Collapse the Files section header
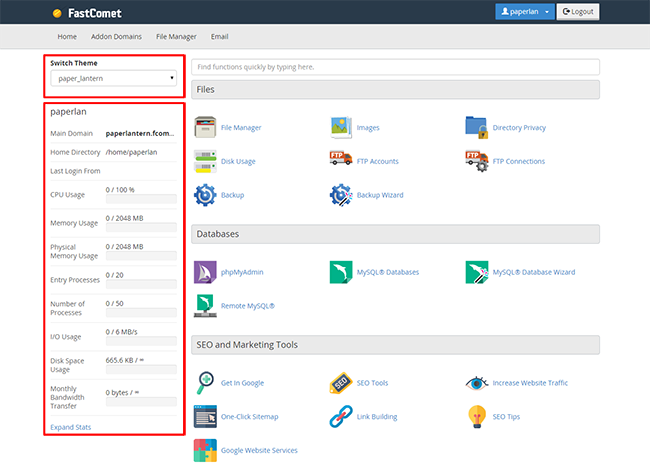 pyautogui.click(x=395, y=90)
